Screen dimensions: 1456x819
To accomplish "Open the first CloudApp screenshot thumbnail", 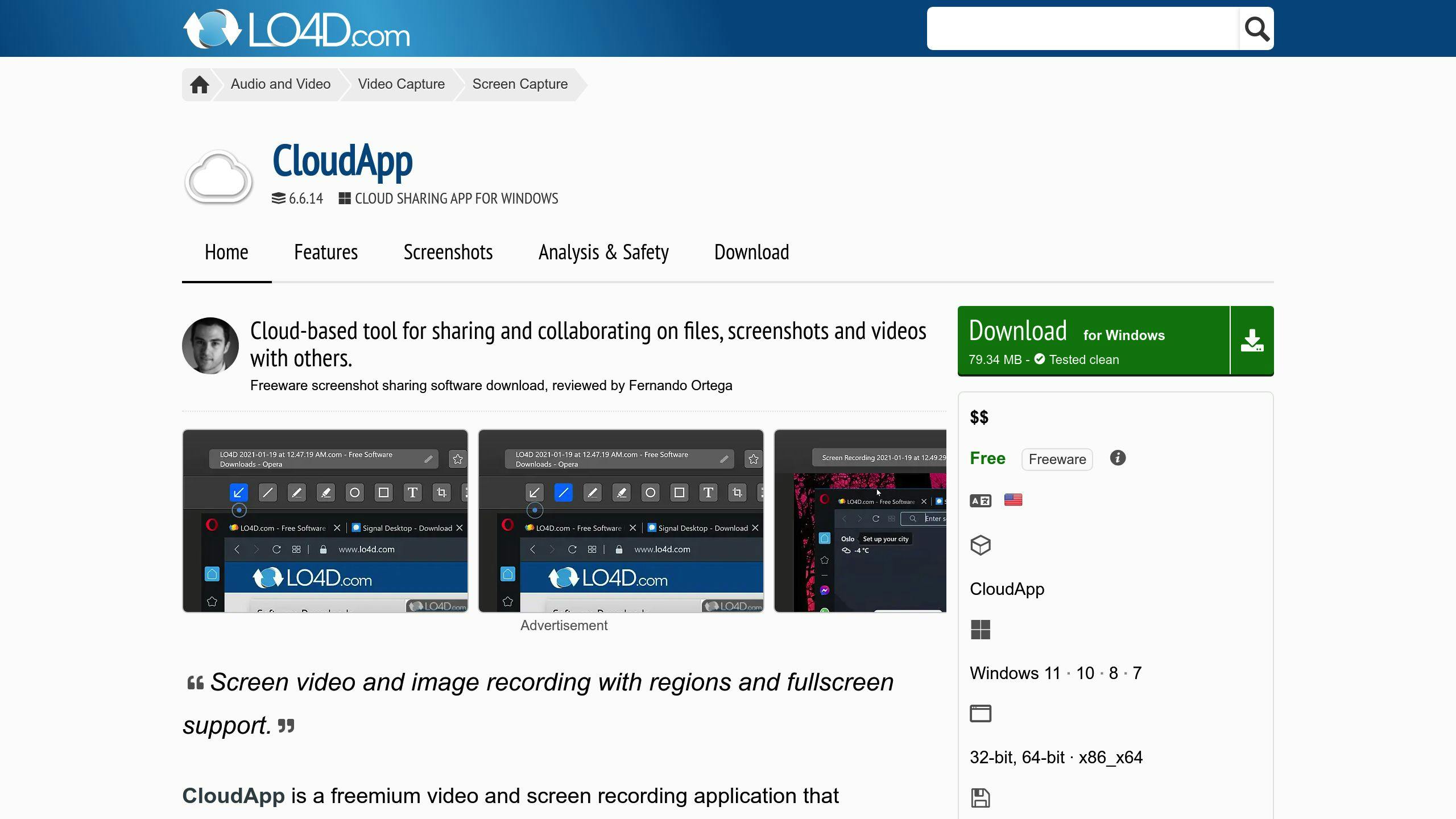I will tap(325, 521).
